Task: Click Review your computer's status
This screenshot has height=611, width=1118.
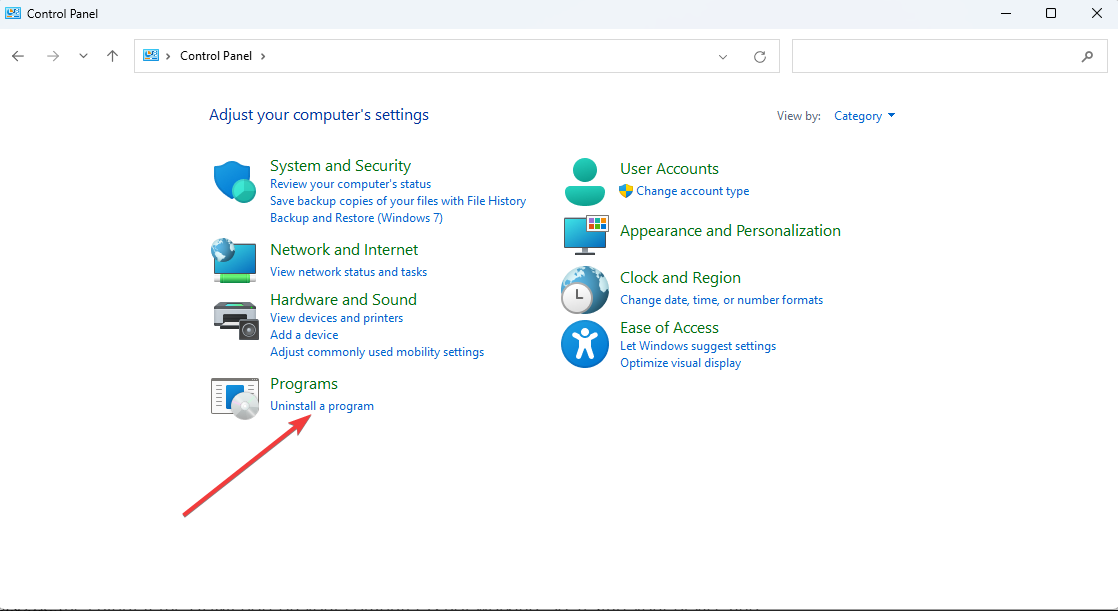Action: click(x=350, y=184)
